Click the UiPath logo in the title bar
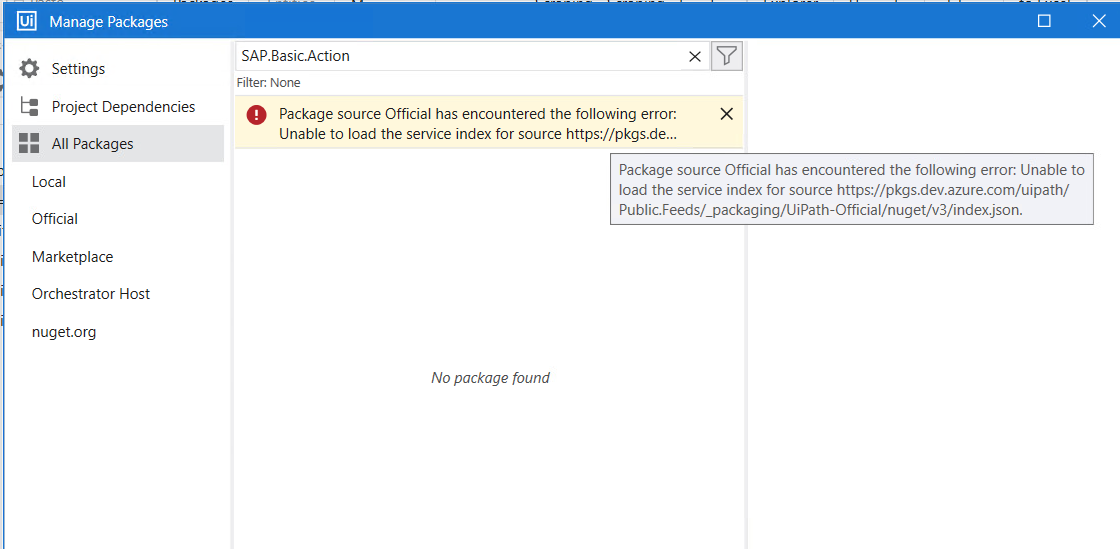 pos(26,21)
